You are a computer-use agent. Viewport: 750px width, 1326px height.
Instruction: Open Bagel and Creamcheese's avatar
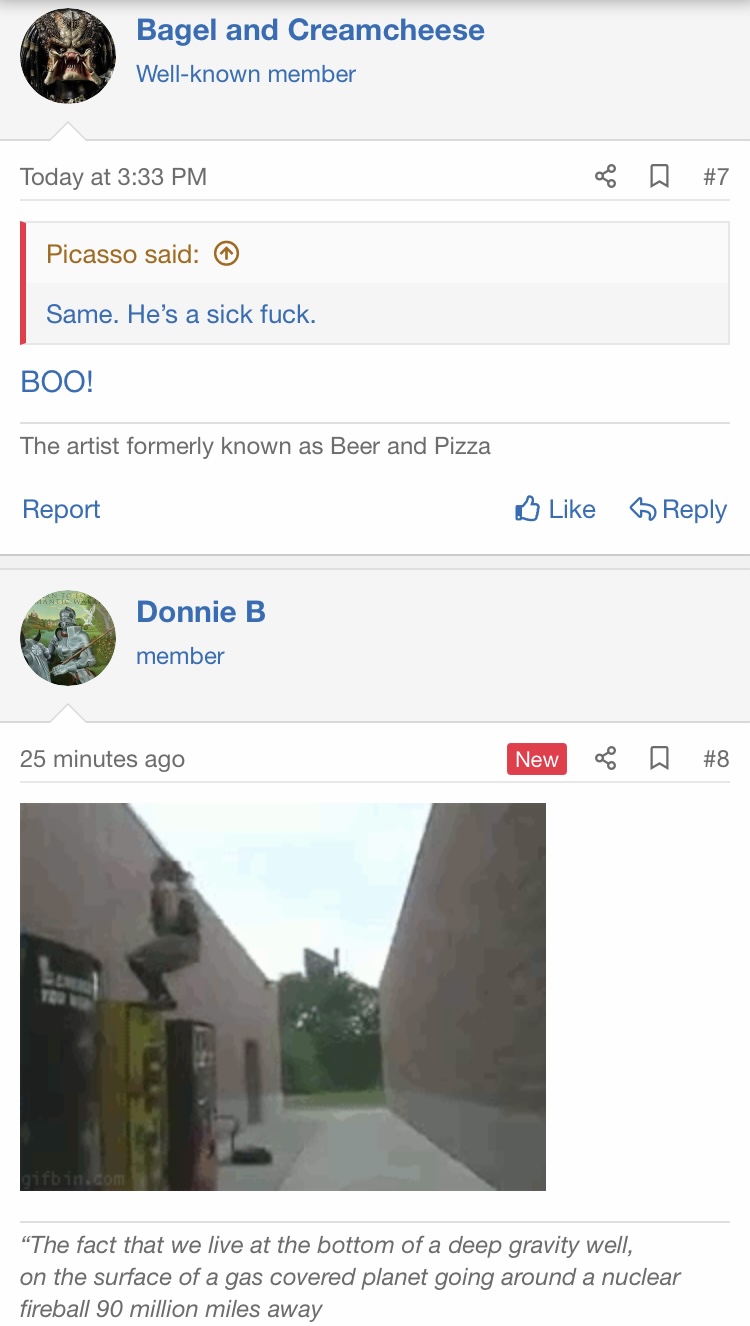(68, 56)
